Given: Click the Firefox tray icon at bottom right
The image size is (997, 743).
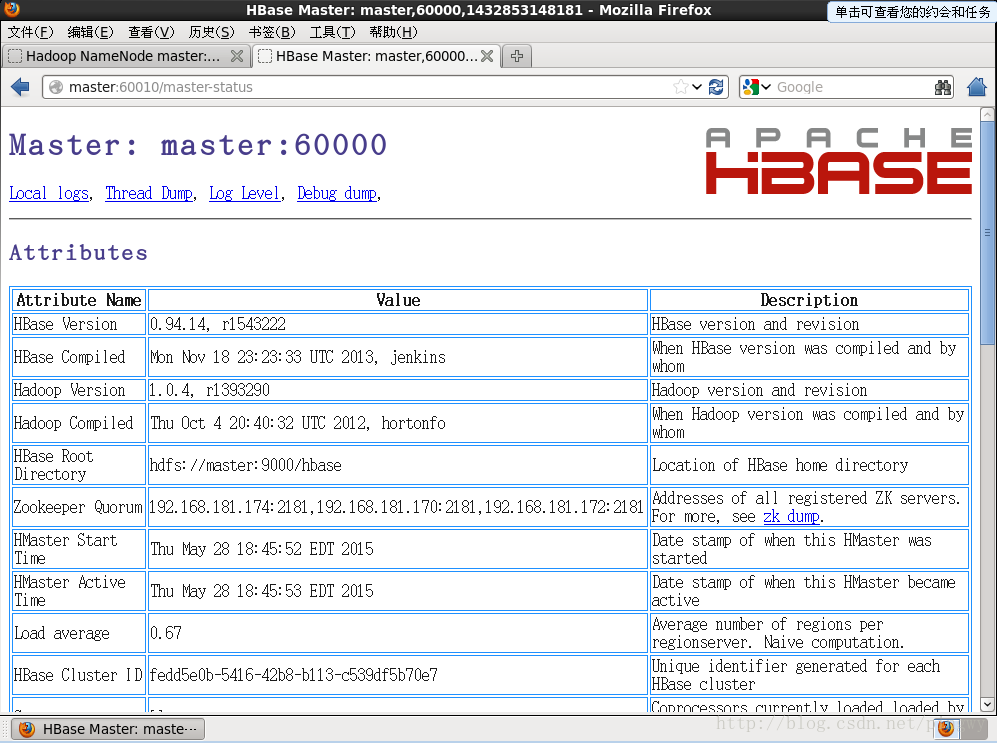Looking at the screenshot, I should click(946, 728).
